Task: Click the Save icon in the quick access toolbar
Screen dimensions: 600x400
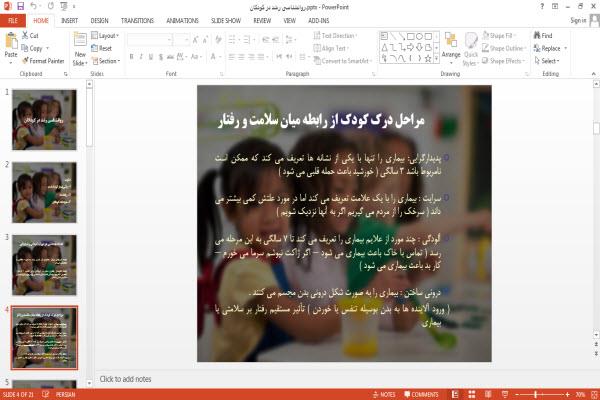Action: click(20, 7)
